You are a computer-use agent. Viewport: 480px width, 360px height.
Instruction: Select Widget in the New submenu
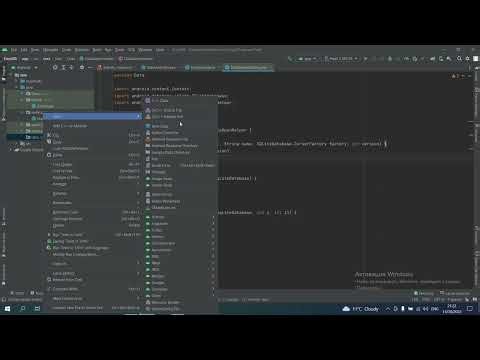[180, 276]
